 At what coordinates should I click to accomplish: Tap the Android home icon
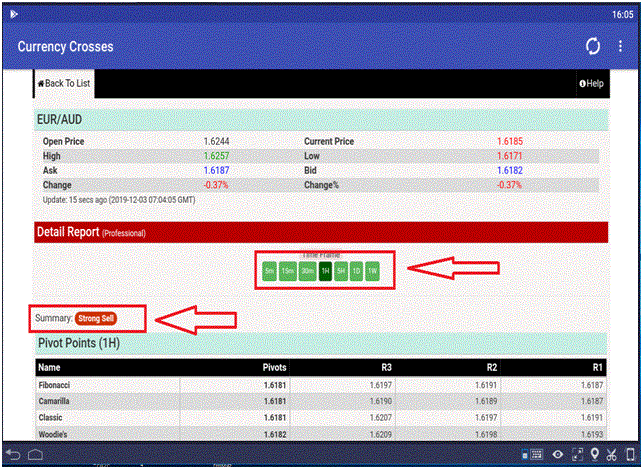pos(36,456)
